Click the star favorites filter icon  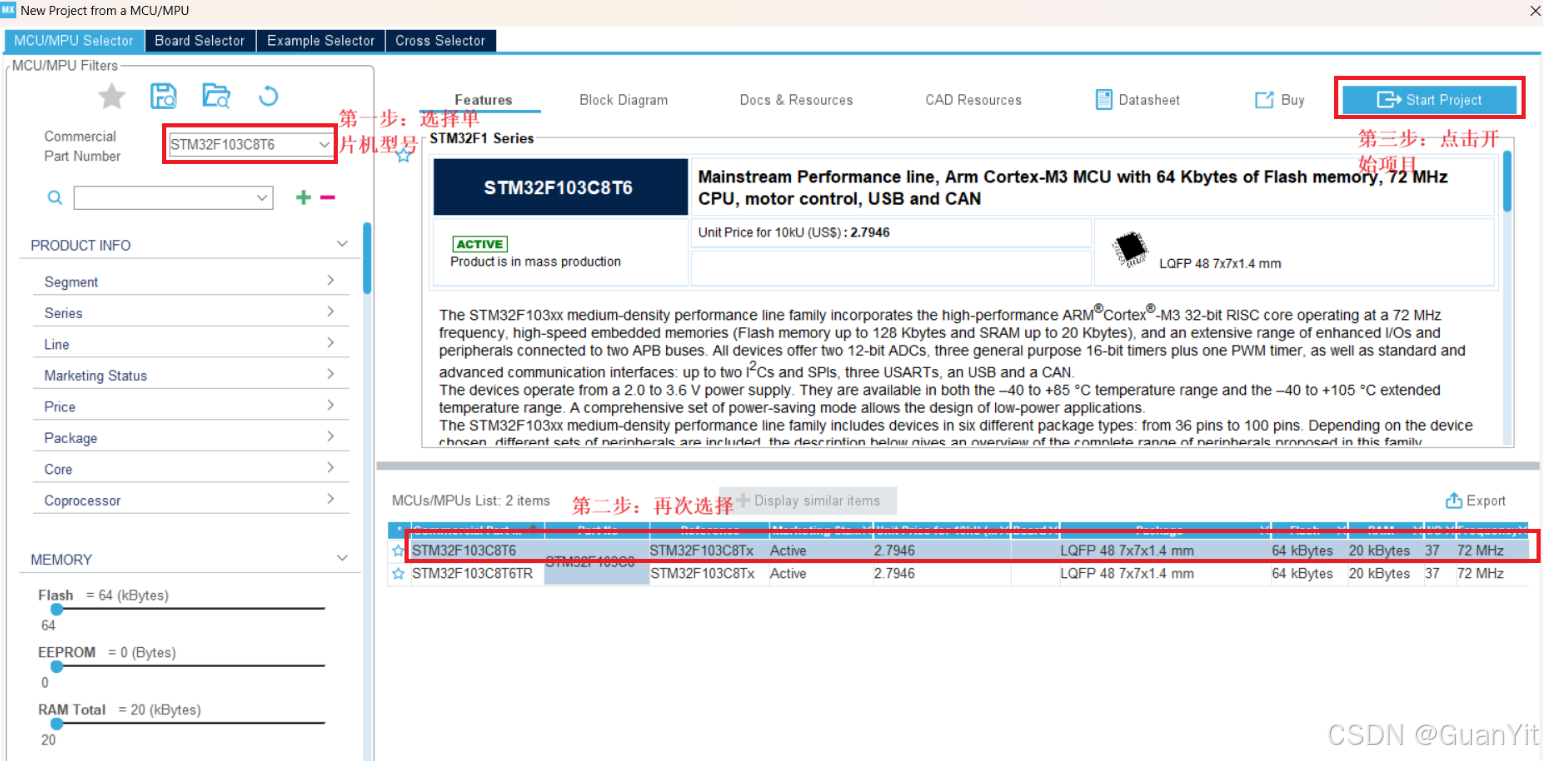click(112, 96)
